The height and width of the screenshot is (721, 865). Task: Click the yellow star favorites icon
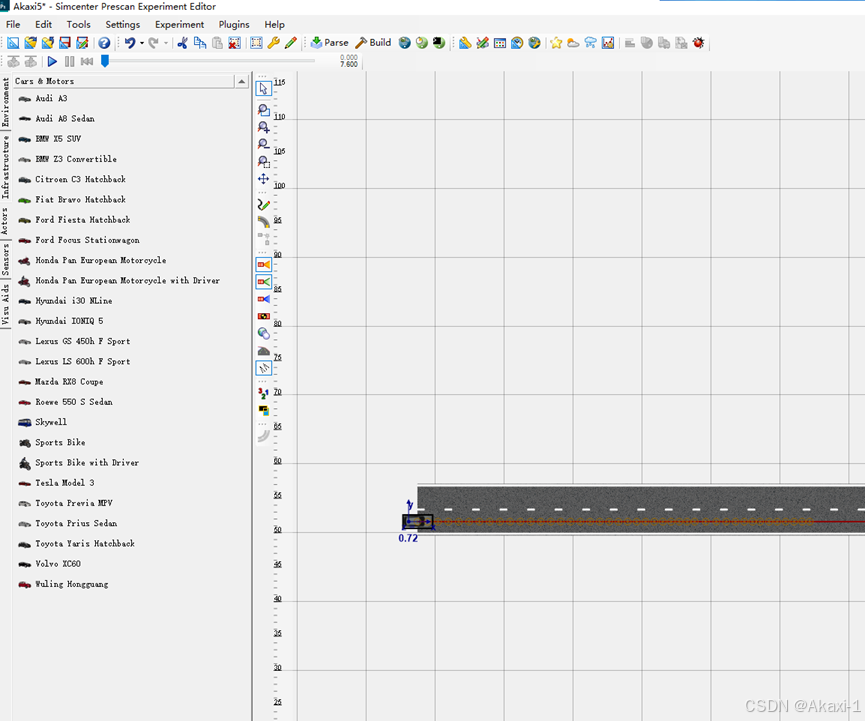click(556, 42)
